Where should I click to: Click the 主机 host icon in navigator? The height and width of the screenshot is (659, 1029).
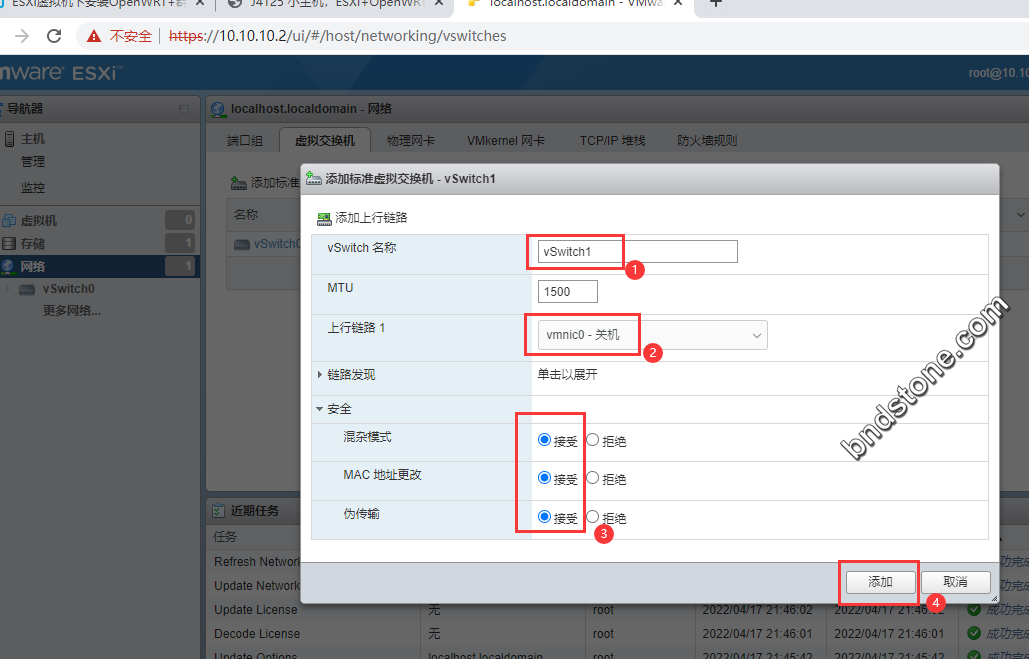9,138
